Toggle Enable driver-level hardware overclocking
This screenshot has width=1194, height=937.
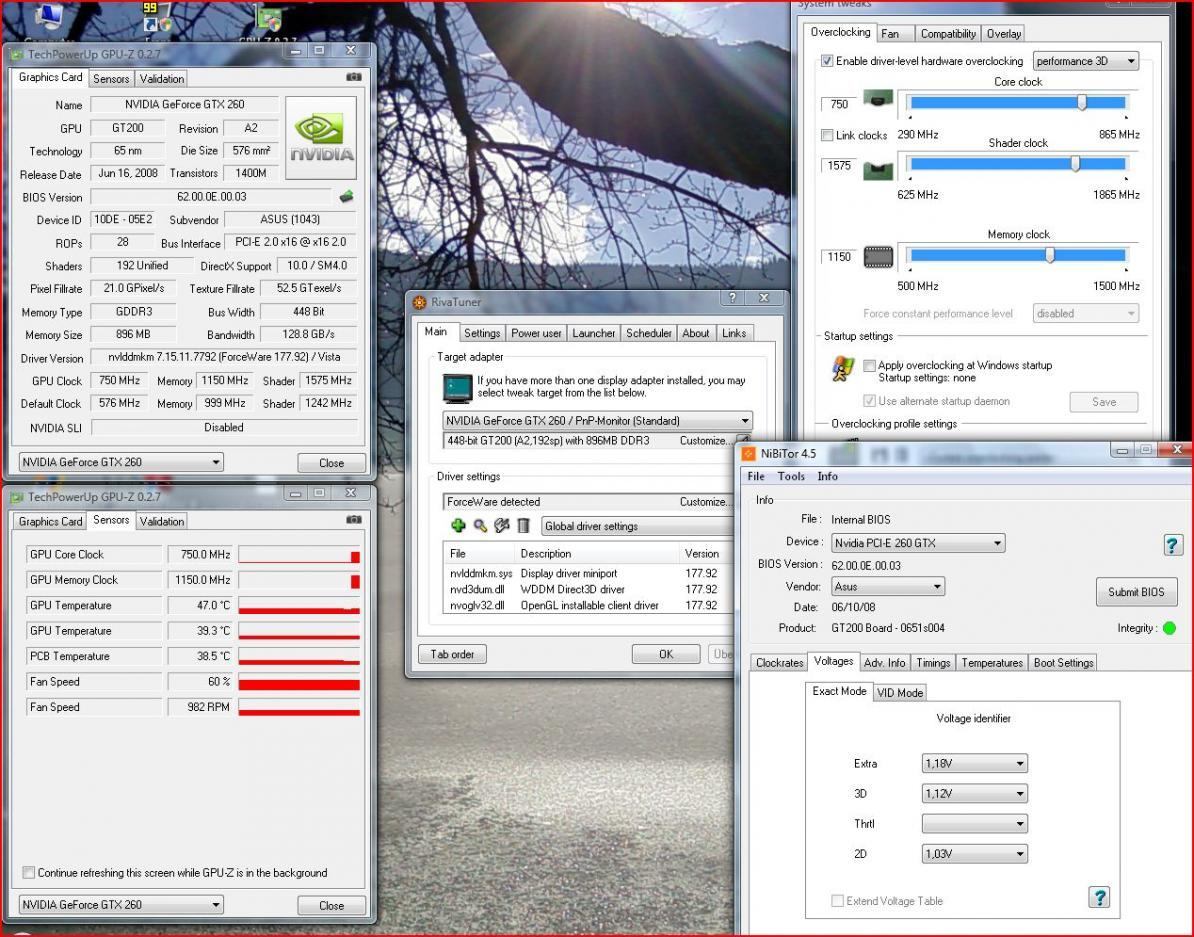[827, 61]
